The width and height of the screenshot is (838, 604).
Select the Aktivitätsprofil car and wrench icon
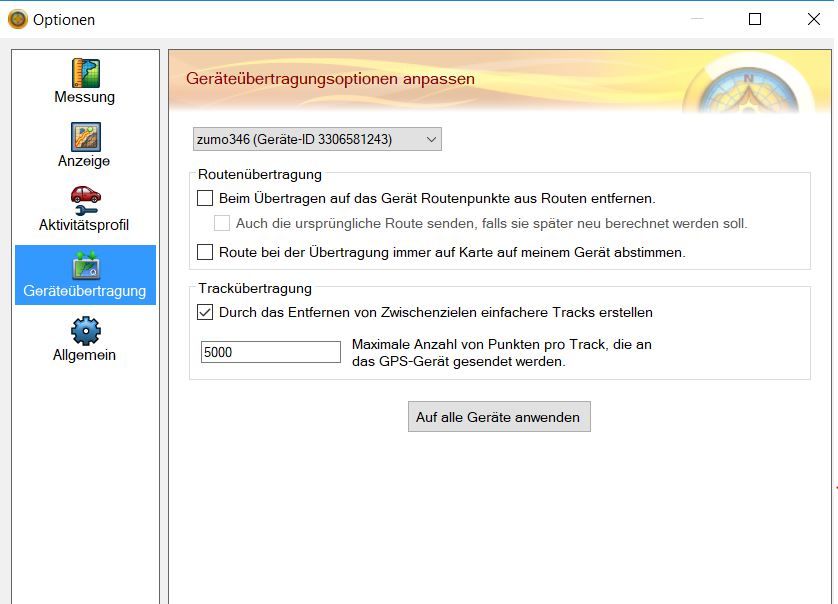(85, 200)
